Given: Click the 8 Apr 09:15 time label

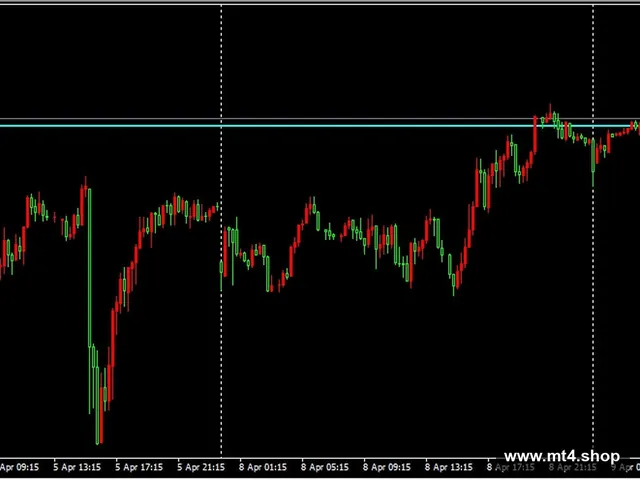Looking at the screenshot, I should [x=387, y=467].
